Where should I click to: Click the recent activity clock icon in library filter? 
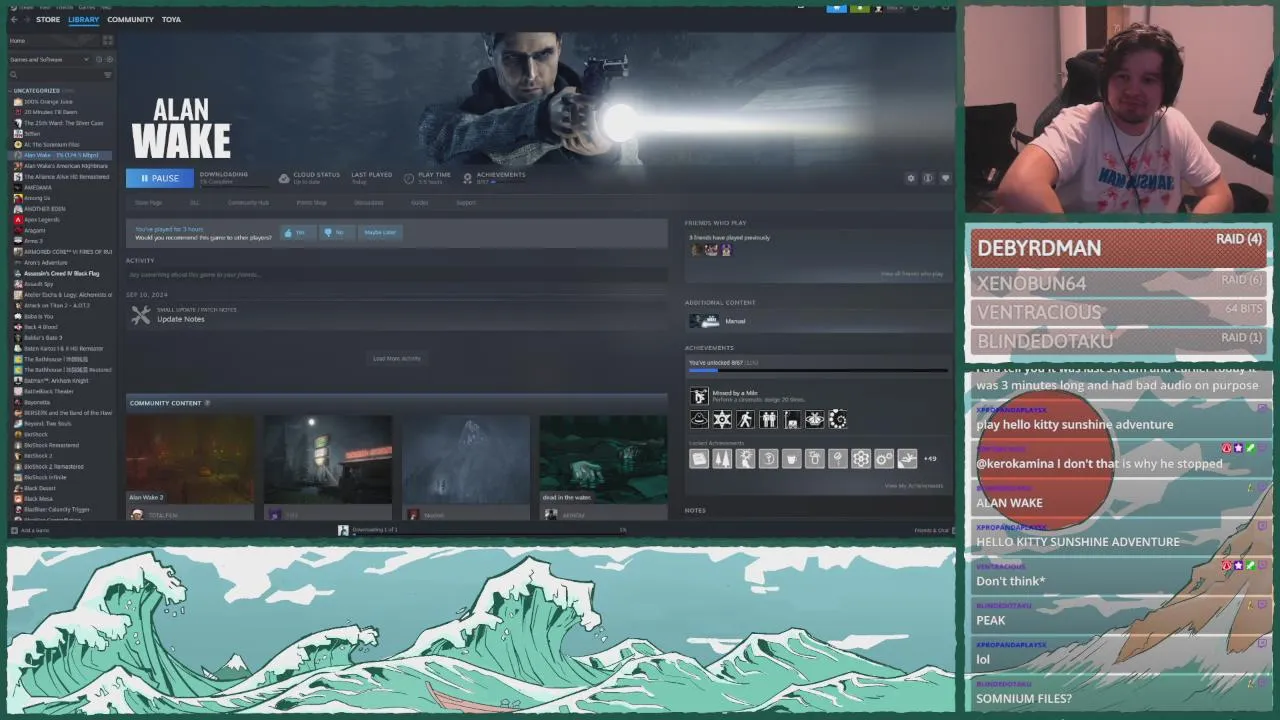tap(97, 59)
